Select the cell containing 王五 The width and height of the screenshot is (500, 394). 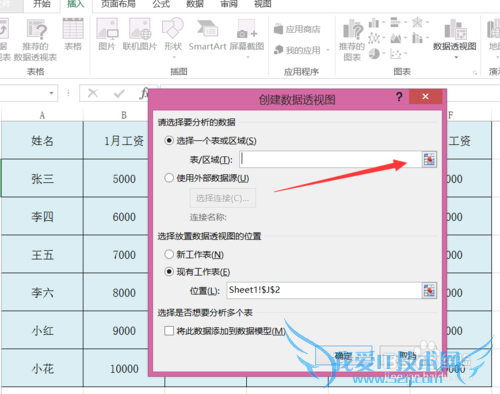click(x=42, y=254)
